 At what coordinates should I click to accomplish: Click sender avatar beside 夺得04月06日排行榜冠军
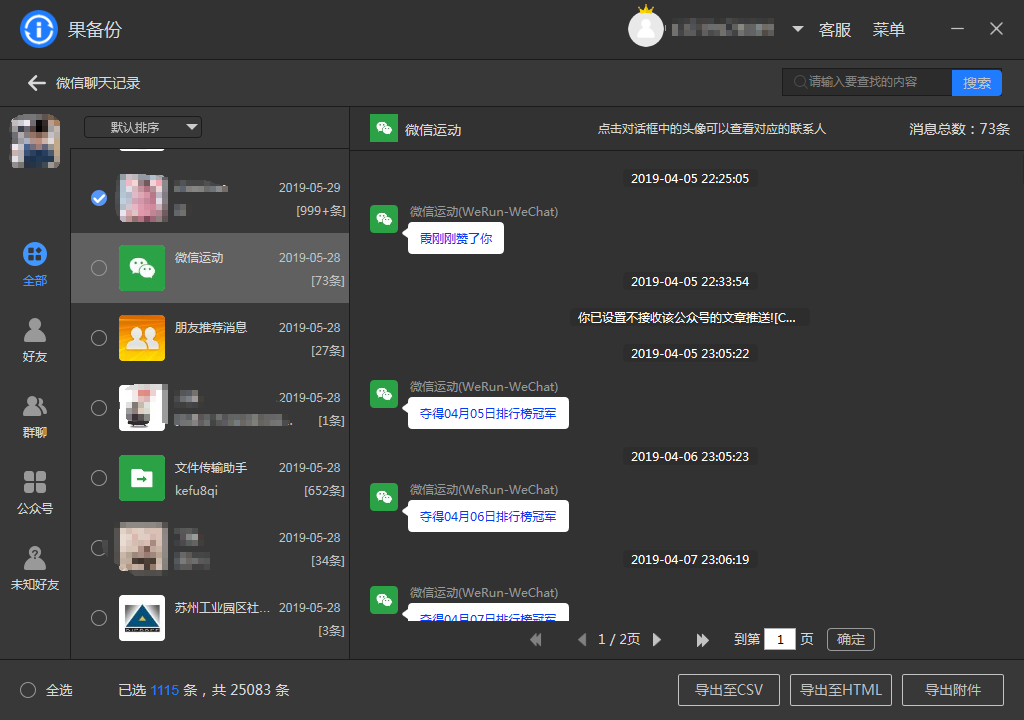point(384,497)
